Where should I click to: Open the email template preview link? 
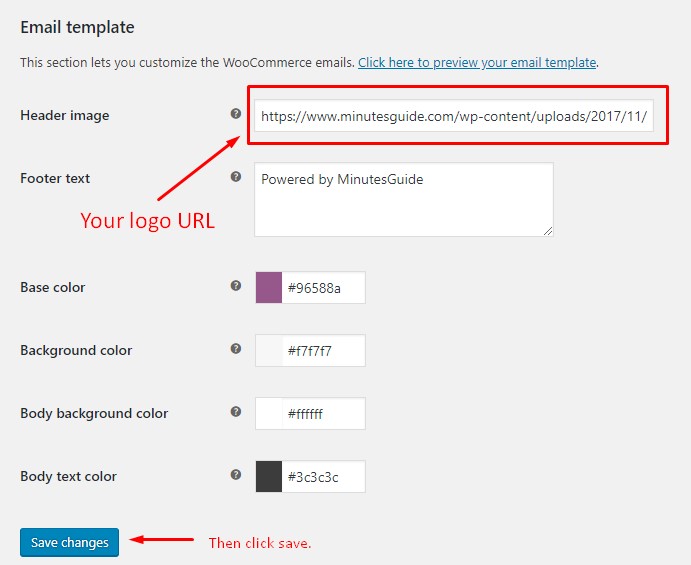pos(477,63)
